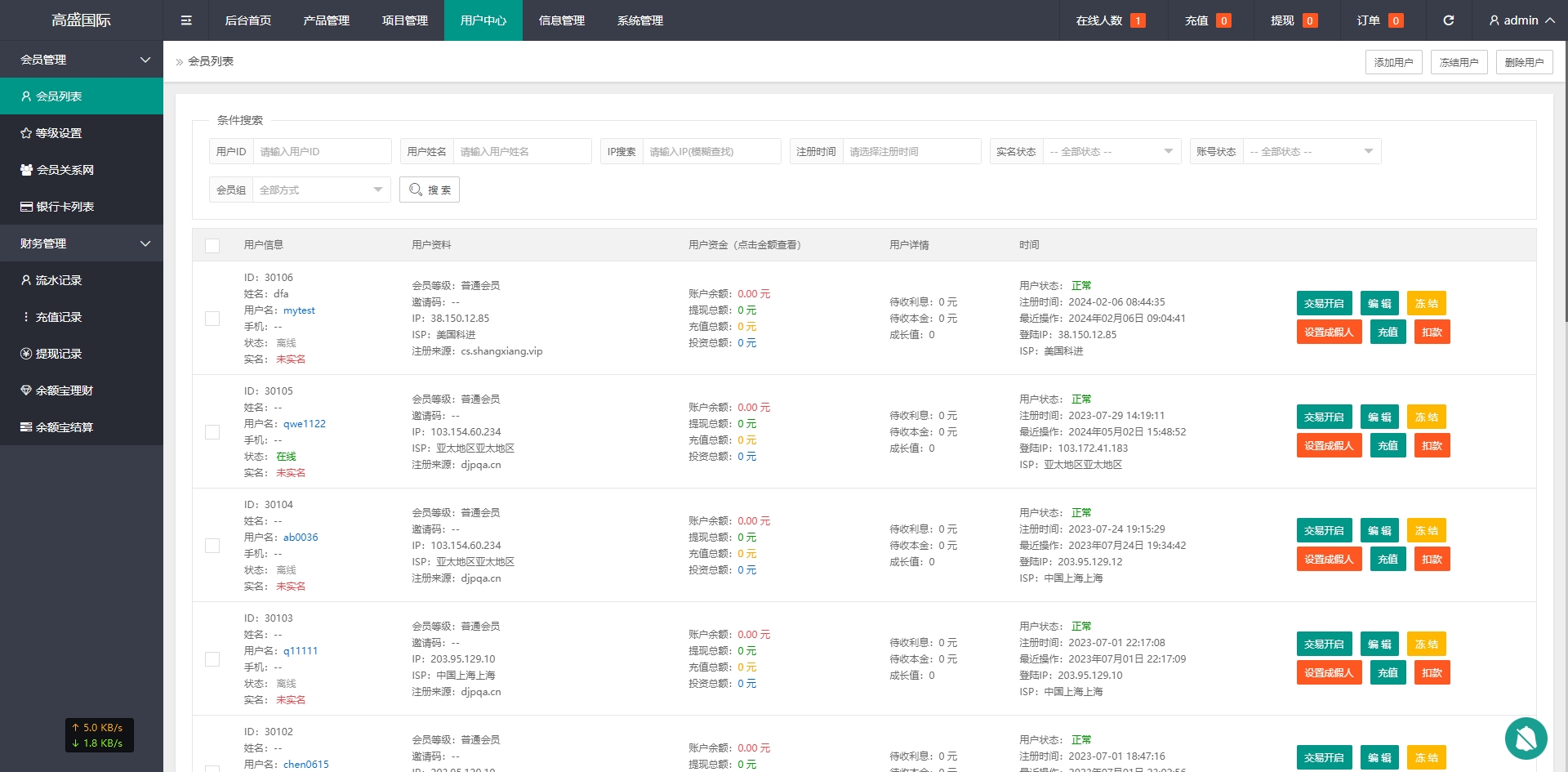Click the refresh icon in top bar
Screen dimensions: 1568x772
[x=1448, y=20]
